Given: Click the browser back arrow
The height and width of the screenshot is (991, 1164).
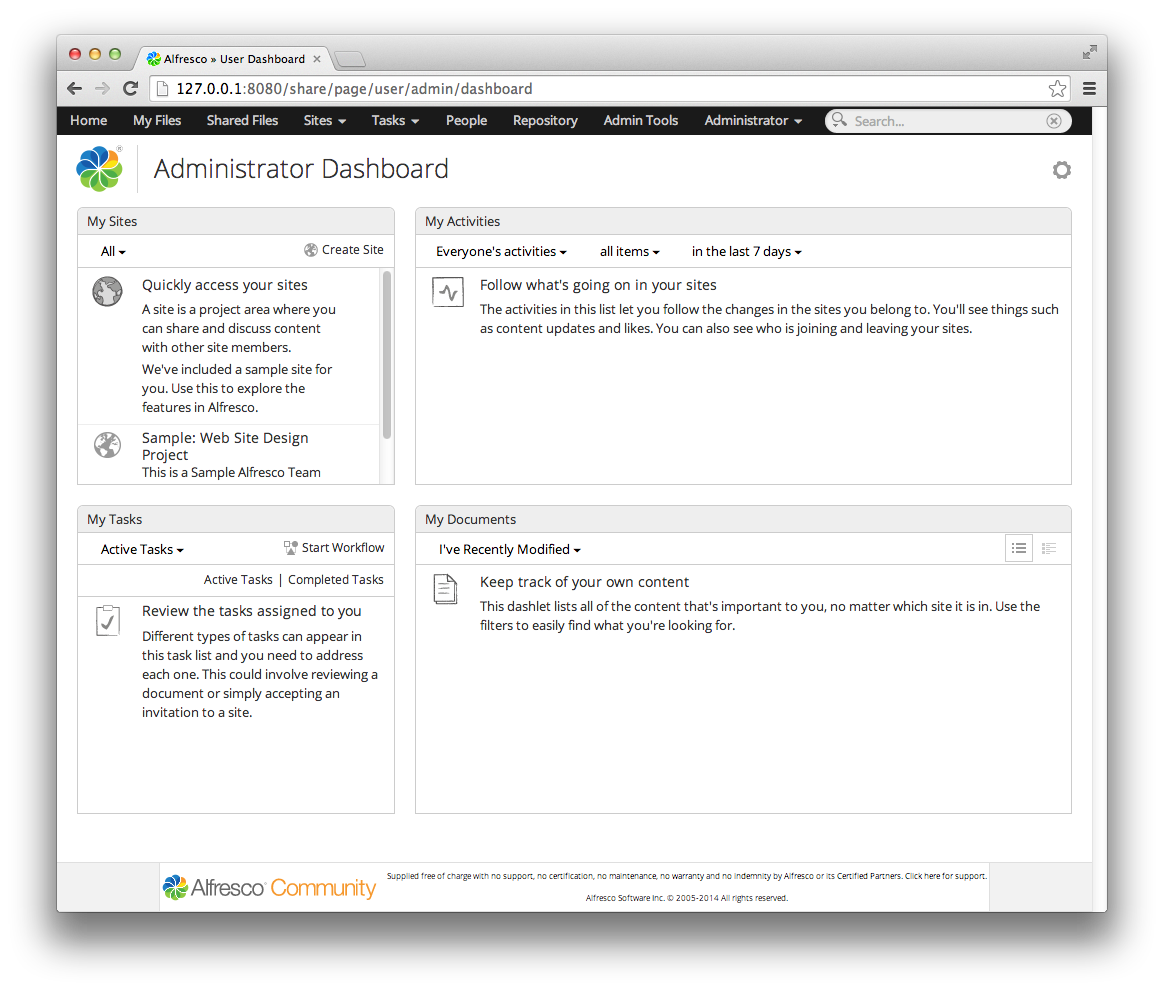Looking at the screenshot, I should pos(74,89).
